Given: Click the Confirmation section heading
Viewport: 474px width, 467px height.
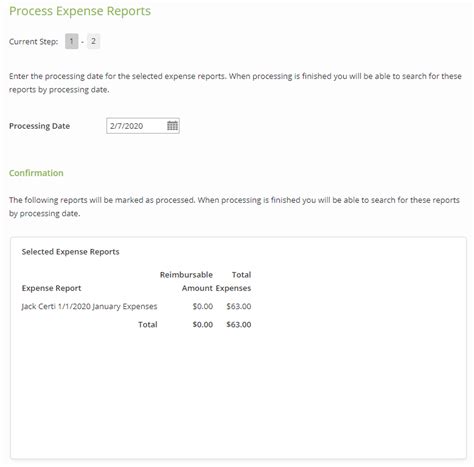Looking at the screenshot, I should click(36, 173).
